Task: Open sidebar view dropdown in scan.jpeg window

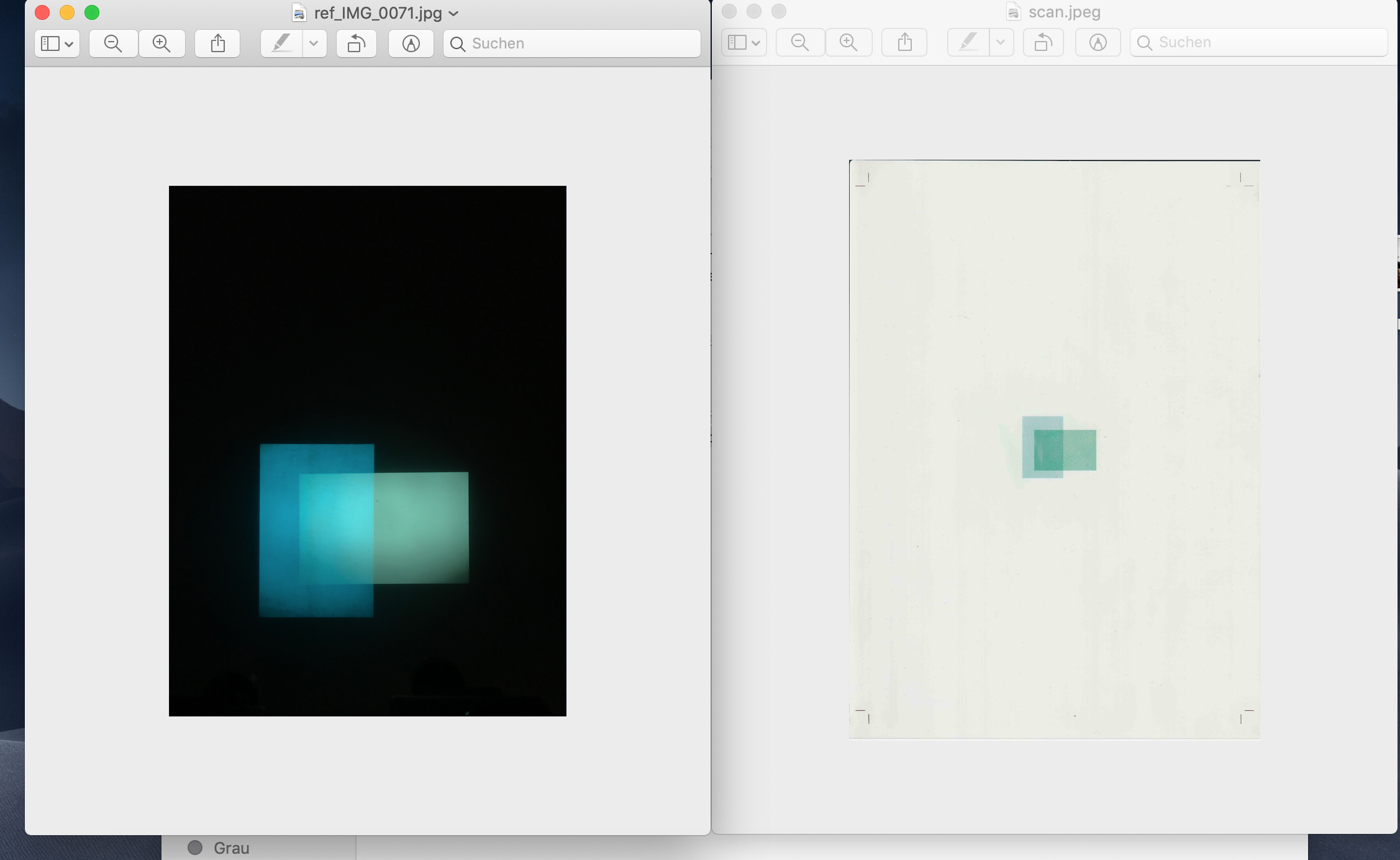Action: pos(743,42)
